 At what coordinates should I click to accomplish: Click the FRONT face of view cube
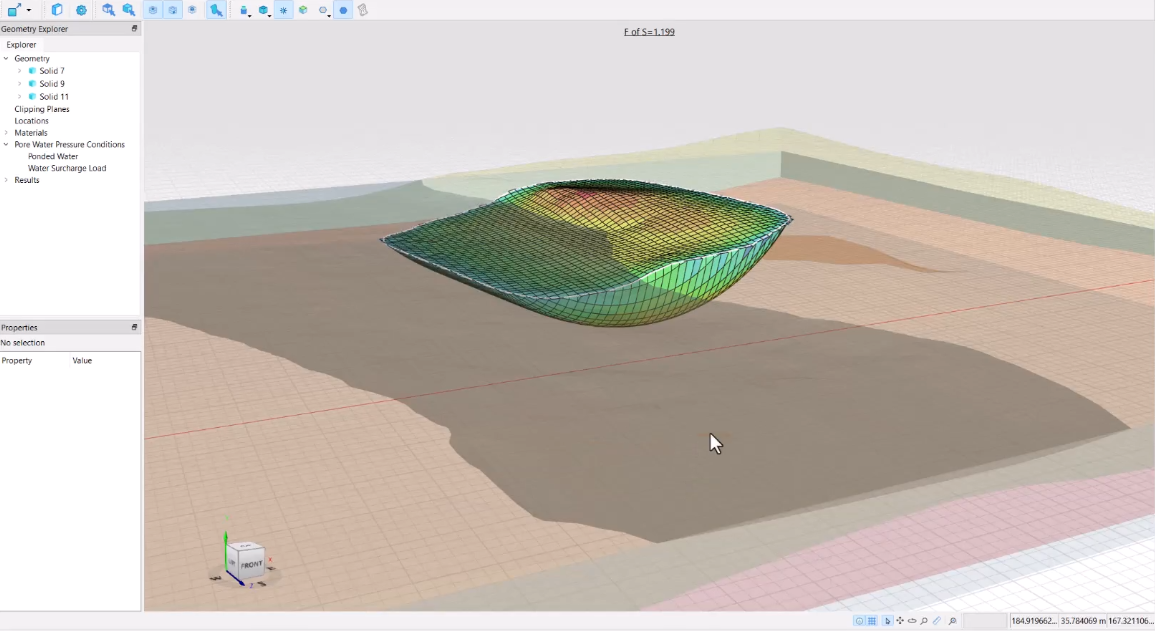tap(253, 564)
